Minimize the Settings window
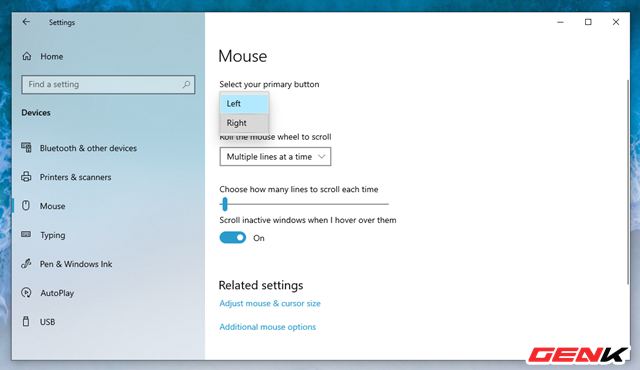Image resolution: width=640 pixels, height=370 pixels. (560, 22)
